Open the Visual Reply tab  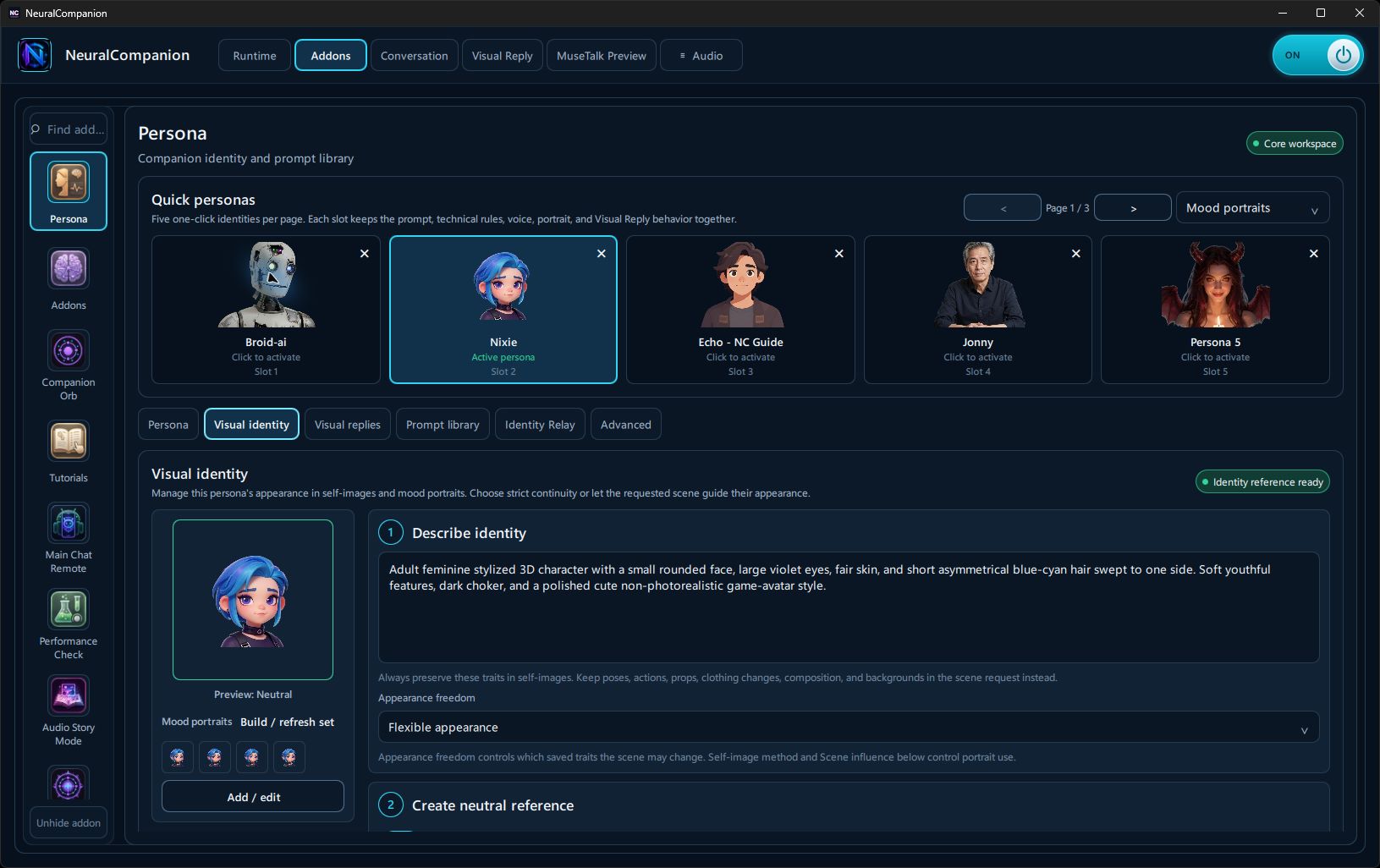pyautogui.click(x=503, y=56)
